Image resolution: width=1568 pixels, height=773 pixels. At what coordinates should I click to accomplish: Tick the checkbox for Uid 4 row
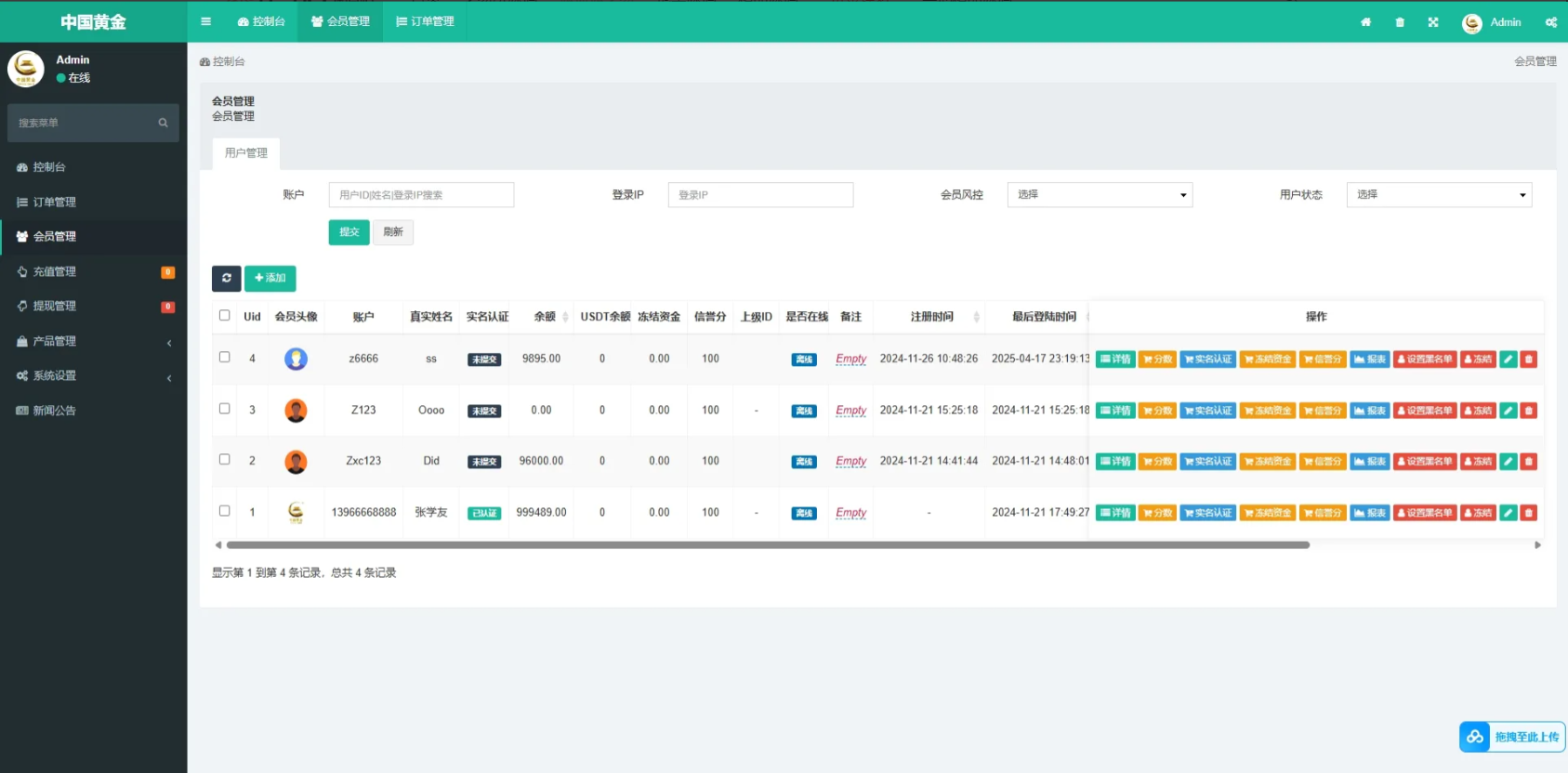pyautogui.click(x=224, y=357)
